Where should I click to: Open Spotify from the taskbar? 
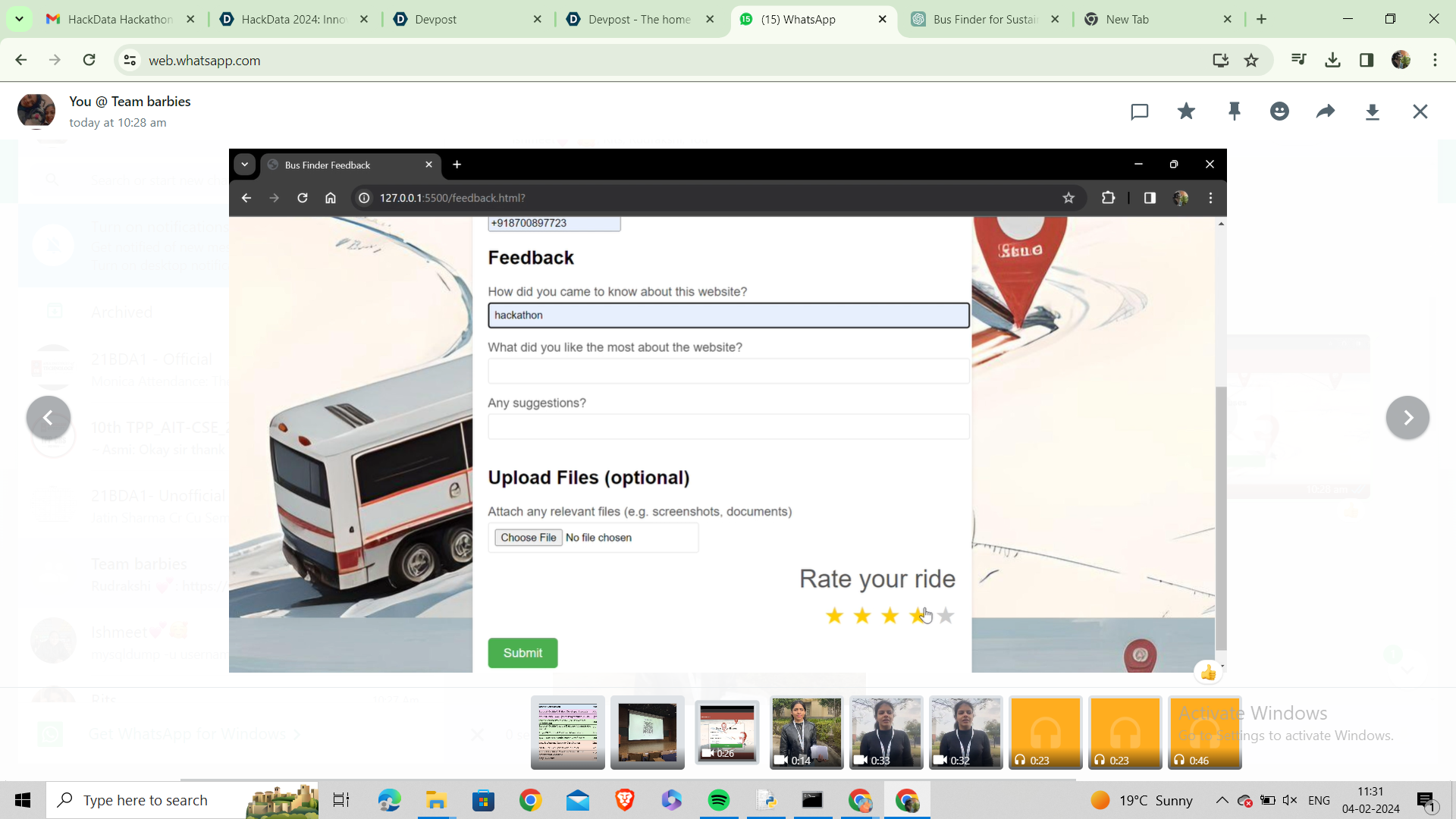tap(718, 800)
